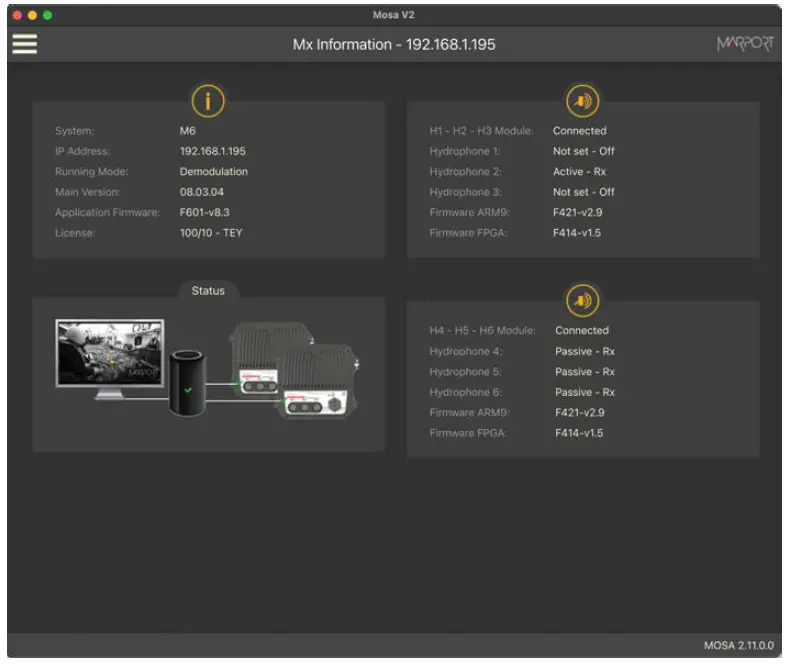792x664 pixels.
Task: Click H1-H3 module Firmware ARM9 value F421-v2.9
Action: click(x=577, y=213)
